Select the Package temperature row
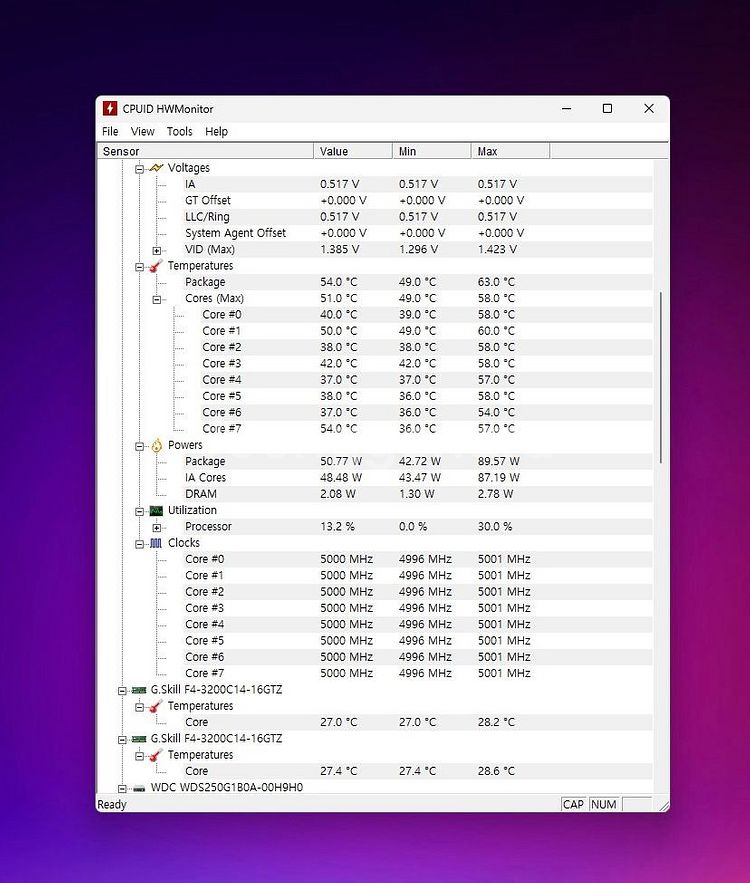The image size is (750, 883). pyautogui.click(x=417, y=282)
